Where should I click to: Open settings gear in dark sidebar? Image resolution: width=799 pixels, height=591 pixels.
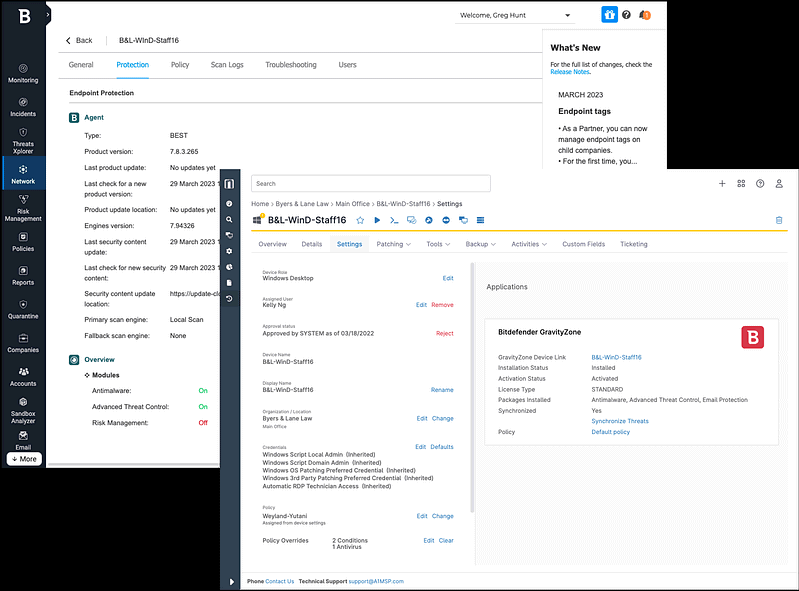(229, 251)
